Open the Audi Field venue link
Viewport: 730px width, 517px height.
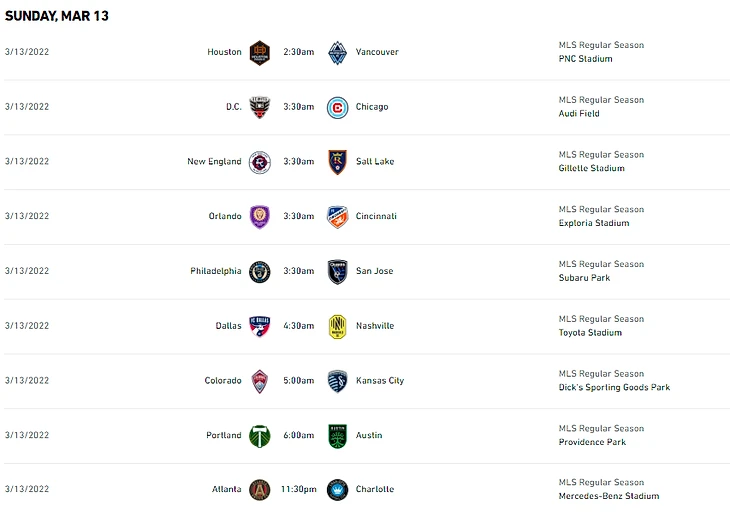pyautogui.click(x=579, y=114)
